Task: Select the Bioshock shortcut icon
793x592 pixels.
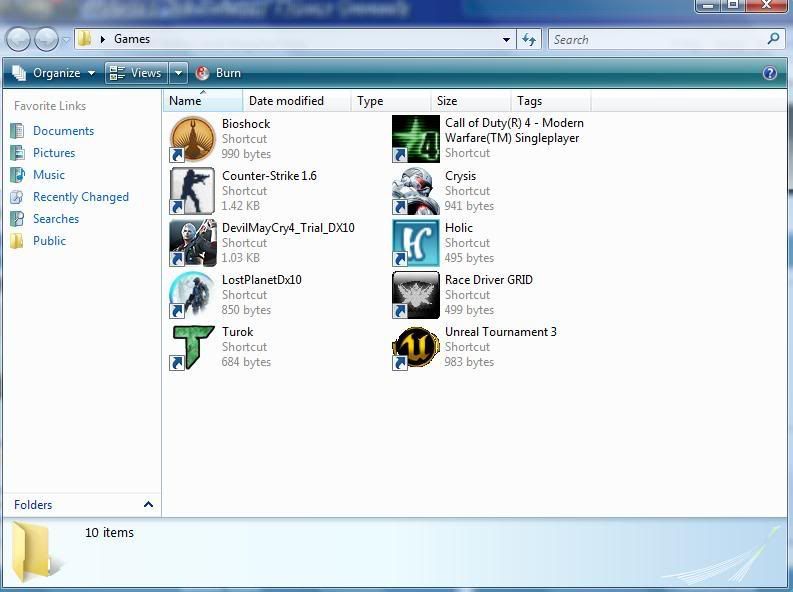Action: point(192,139)
